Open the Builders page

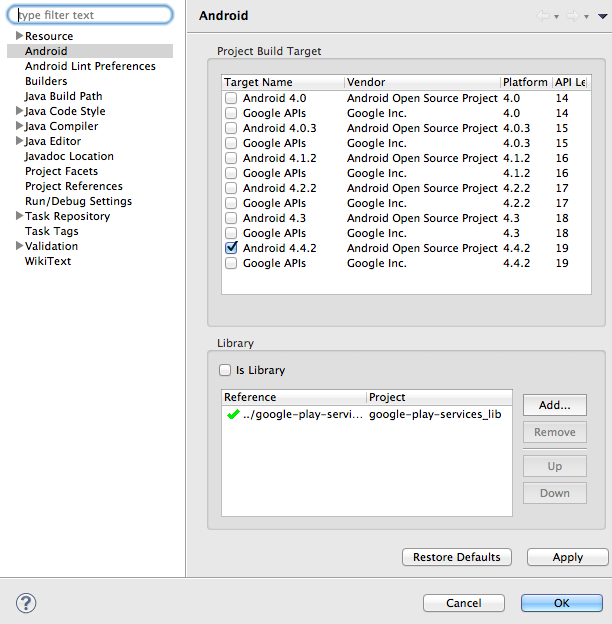pos(46,81)
